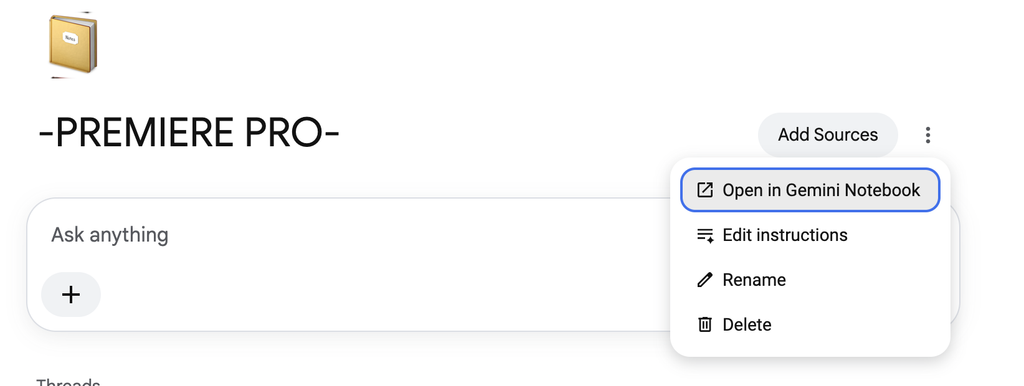Click the sparkle lines icon for Edit instructions
This screenshot has height=386, width=1024.
click(x=705, y=235)
